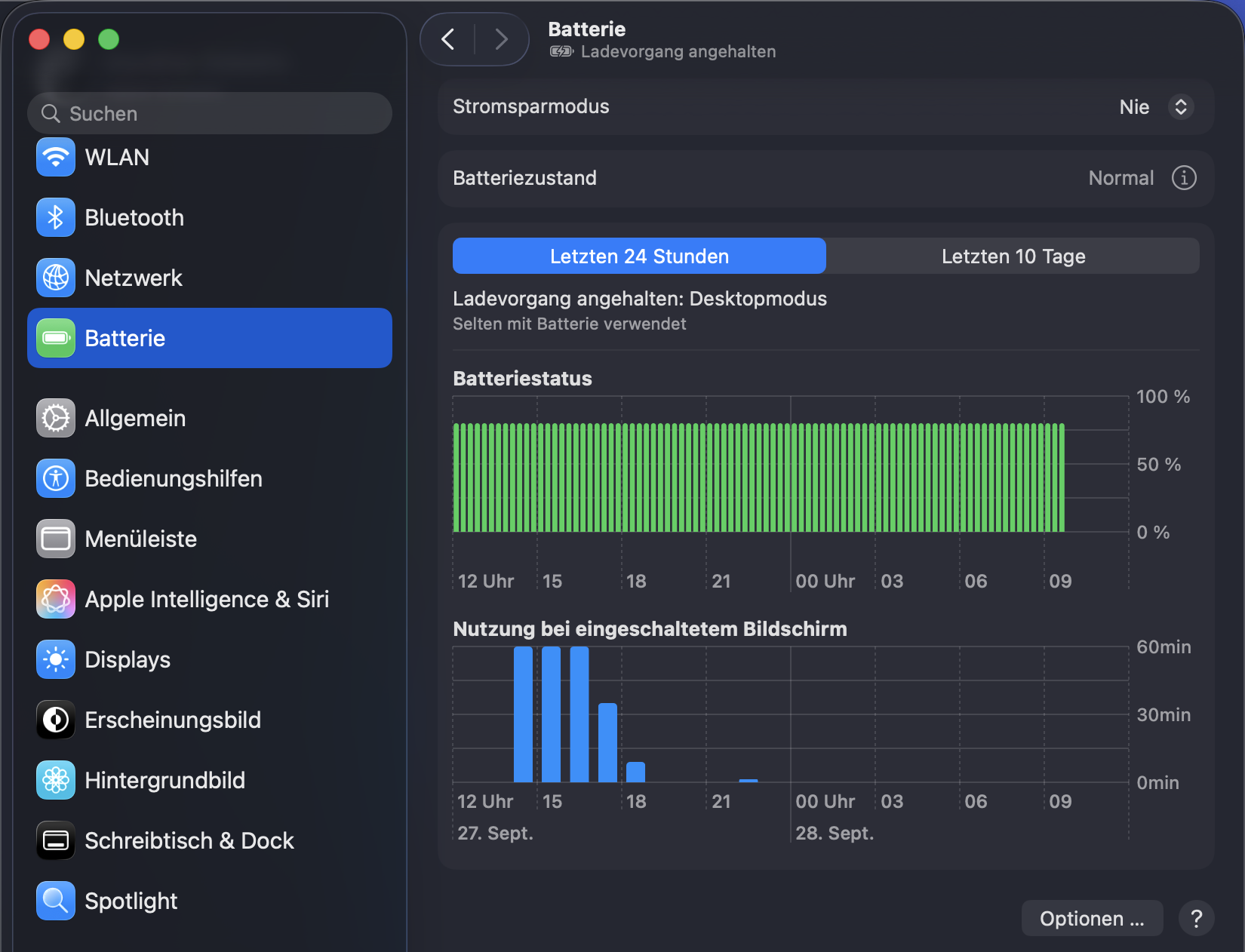The width and height of the screenshot is (1245, 952).
Task: Click the Hintergrundbild wallpaper icon
Action: click(x=56, y=780)
